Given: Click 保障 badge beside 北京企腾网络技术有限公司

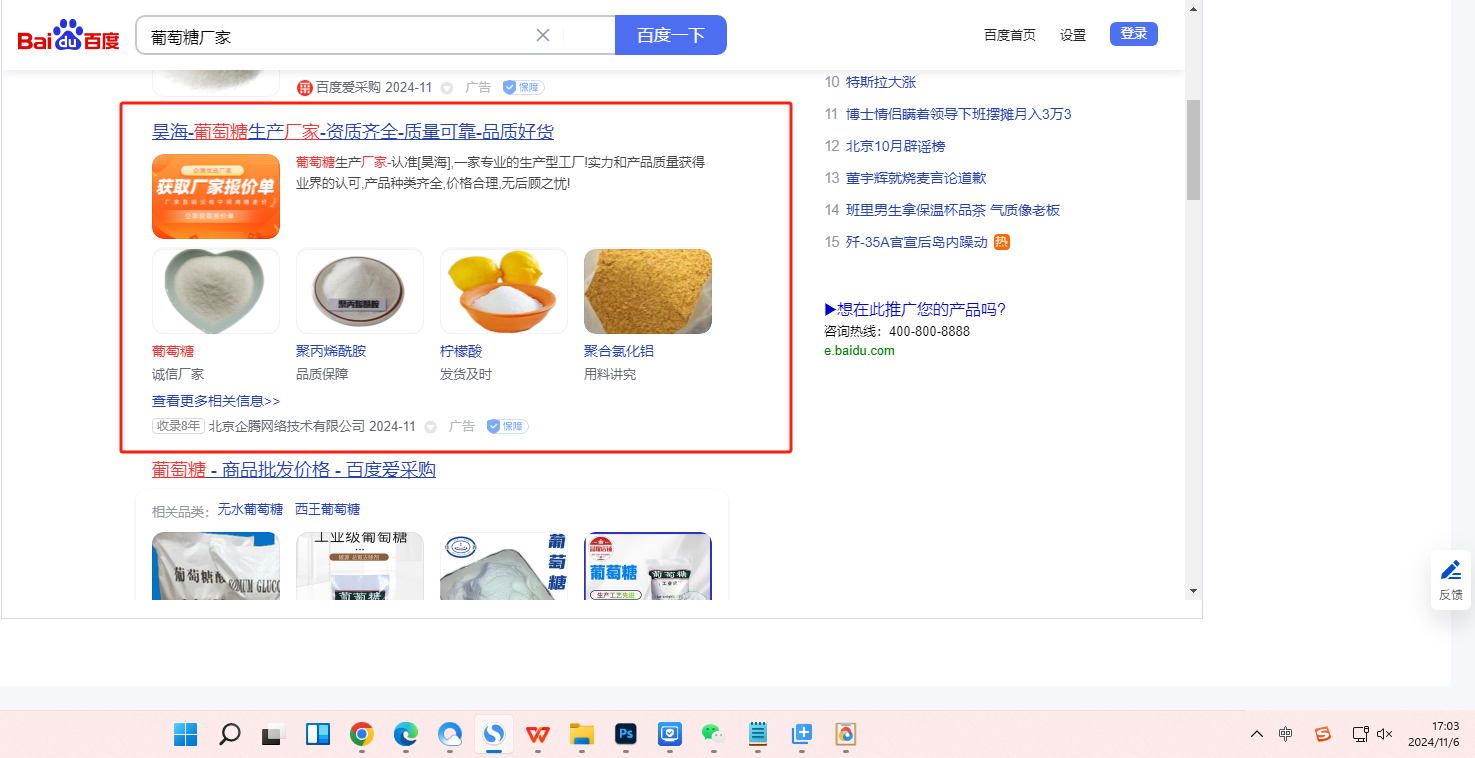Looking at the screenshot, I should coord(508,426).
